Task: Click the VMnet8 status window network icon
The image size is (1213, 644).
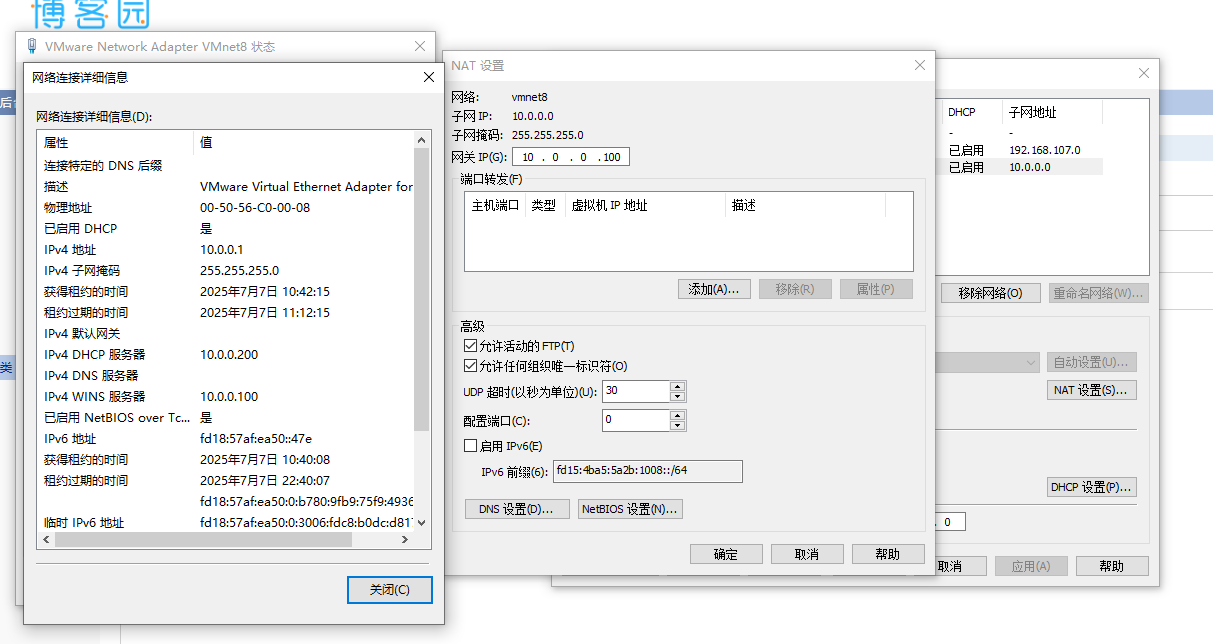Action: [x=33, y=46]
